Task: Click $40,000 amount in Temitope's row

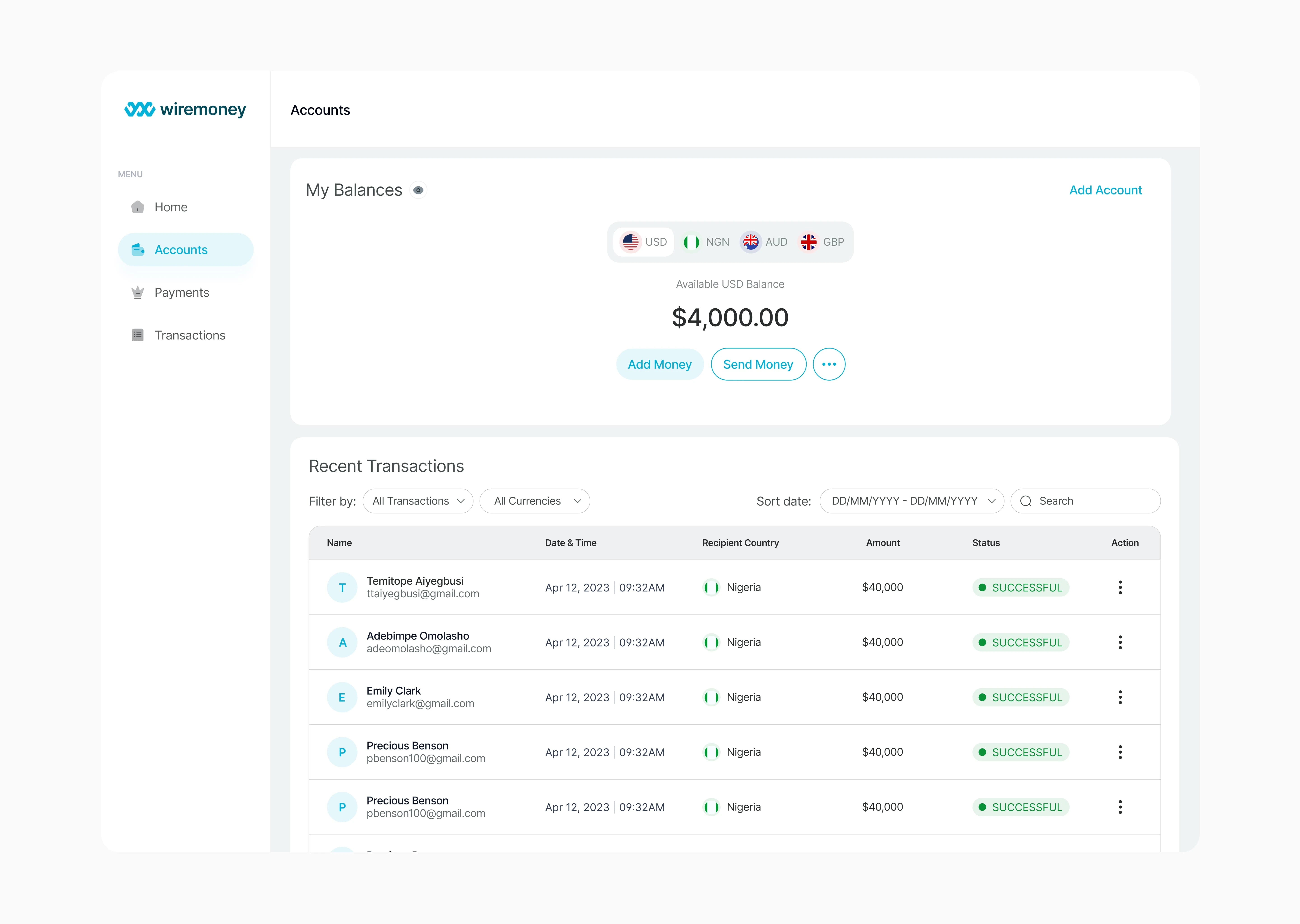Action: click(882, 587)
